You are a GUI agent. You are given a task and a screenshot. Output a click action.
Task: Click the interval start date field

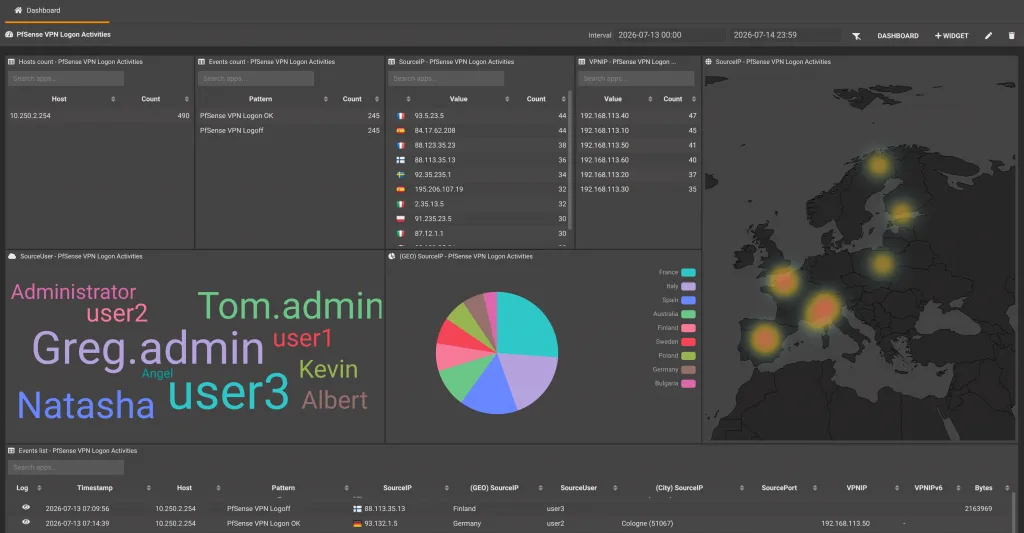click(x=669, y=35)
